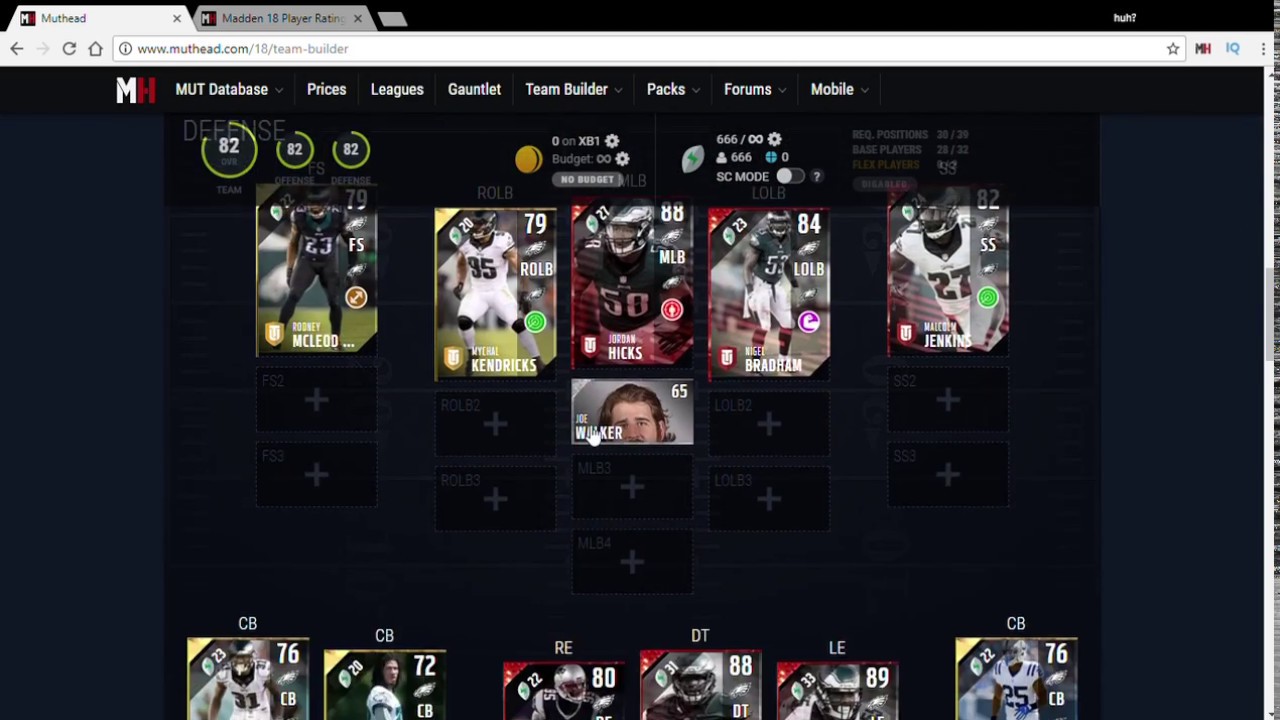Click the Muthead logo
This screenshot has height=720, width=1280.
[x=135, y=90]
